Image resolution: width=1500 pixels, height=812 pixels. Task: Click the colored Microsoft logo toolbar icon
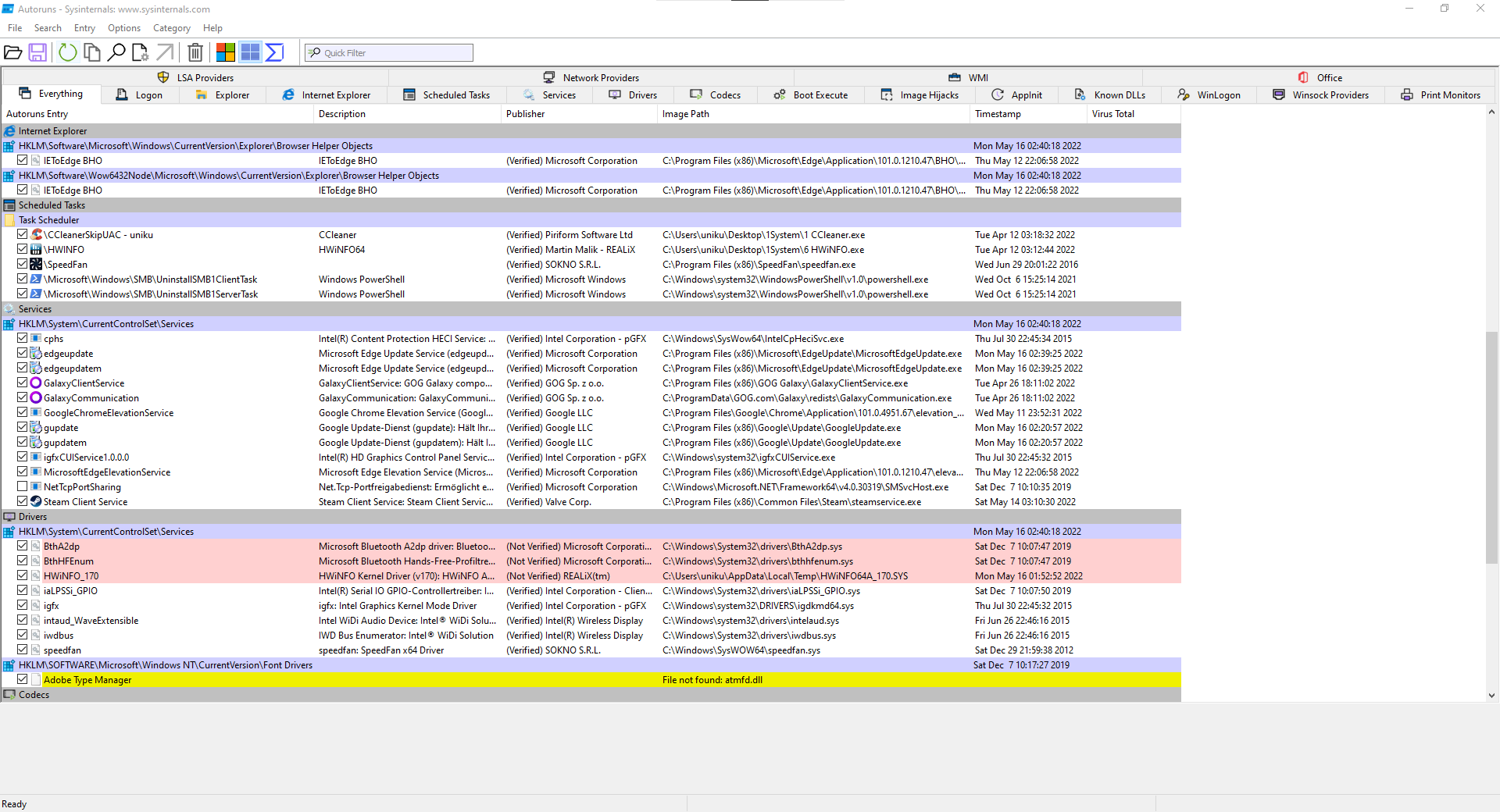[226, 52]
